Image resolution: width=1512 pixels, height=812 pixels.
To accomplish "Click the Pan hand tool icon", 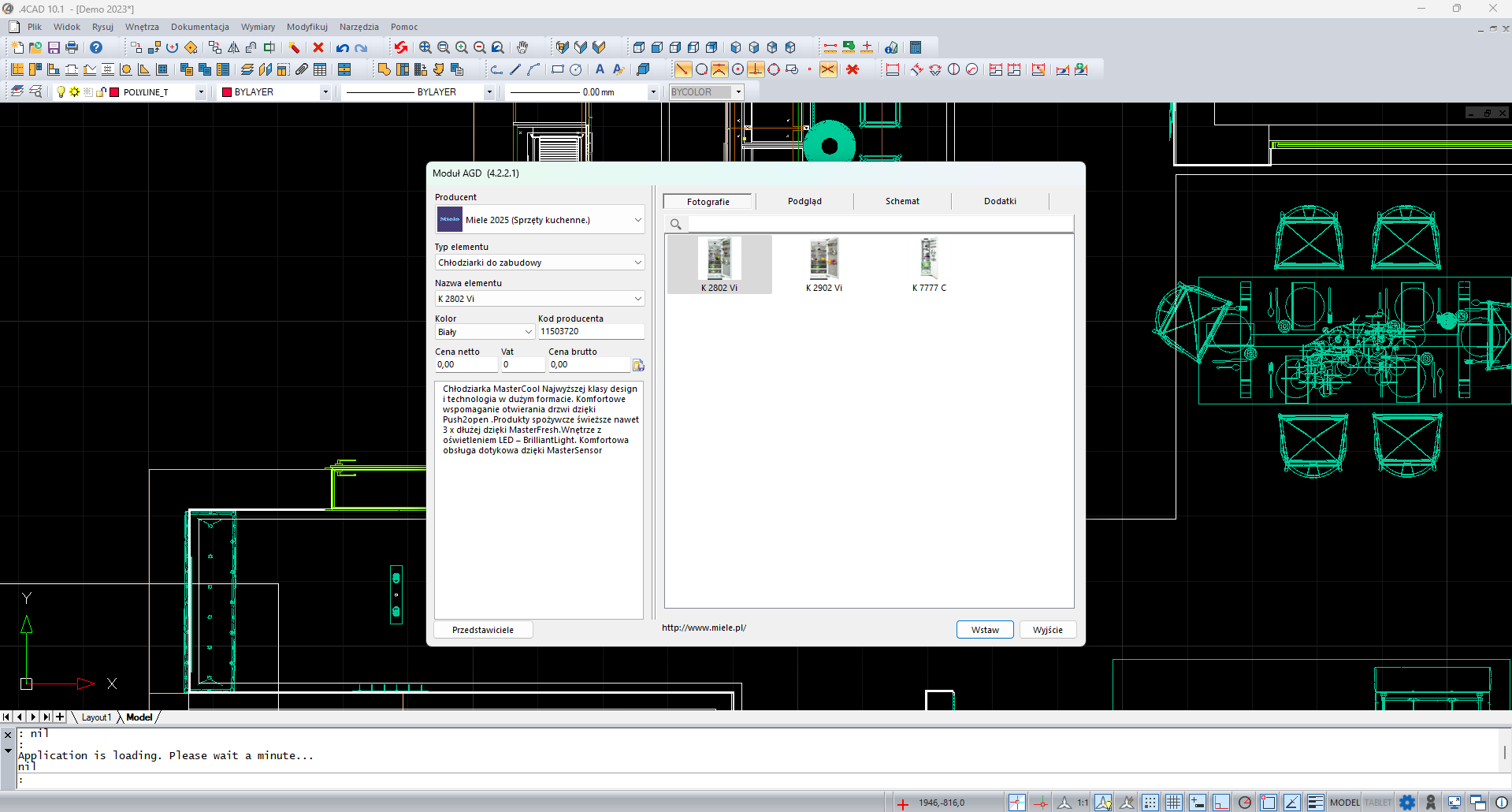I will pos(522,48).
